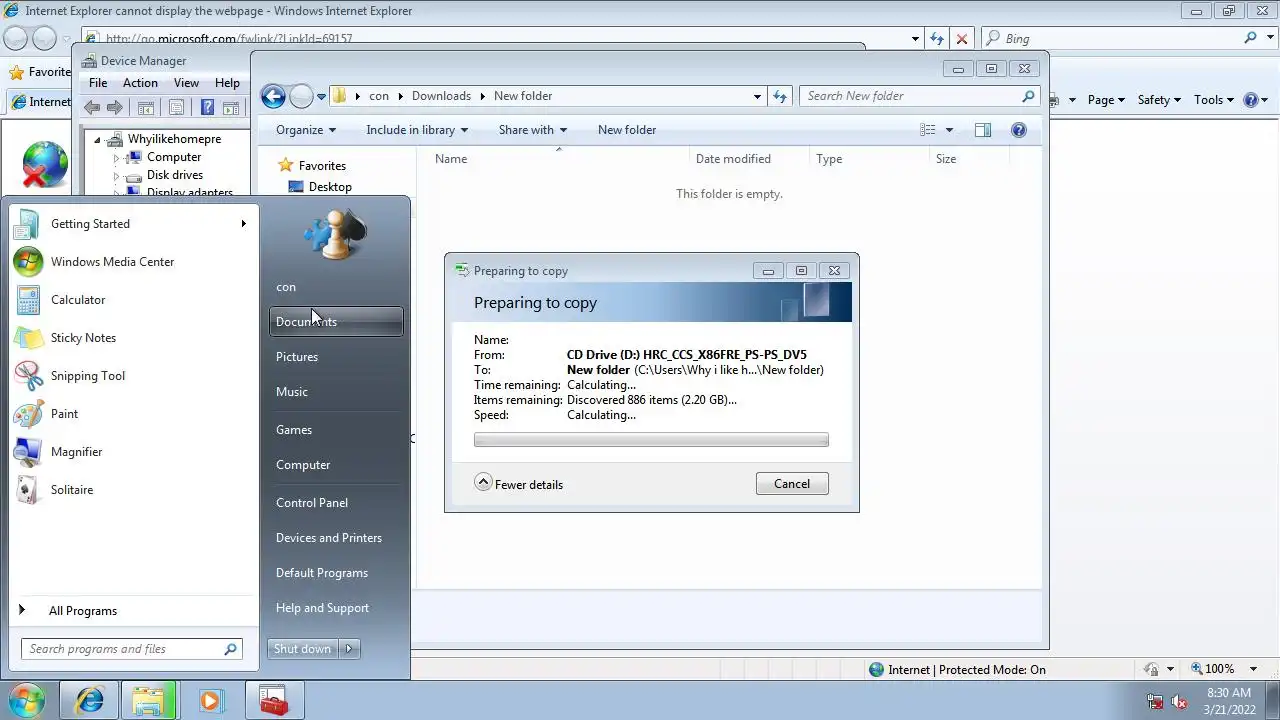Click the muted volume tray icon
This screenshot has height=720, width=1280.
1179,701
